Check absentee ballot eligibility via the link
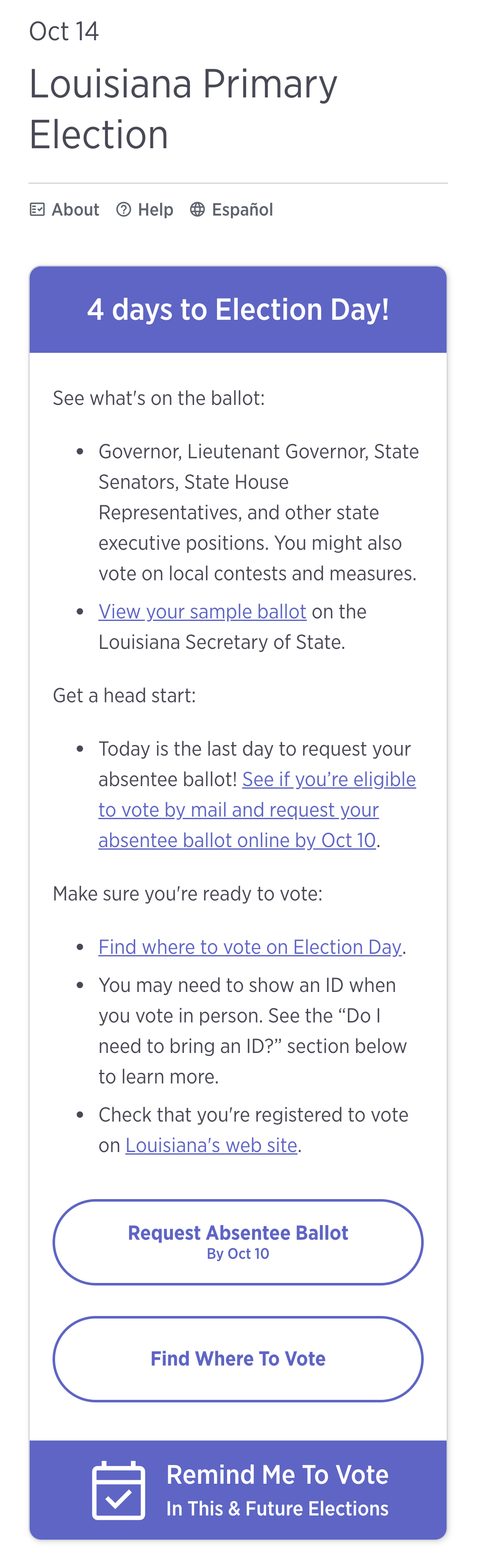 coord(256,809)
